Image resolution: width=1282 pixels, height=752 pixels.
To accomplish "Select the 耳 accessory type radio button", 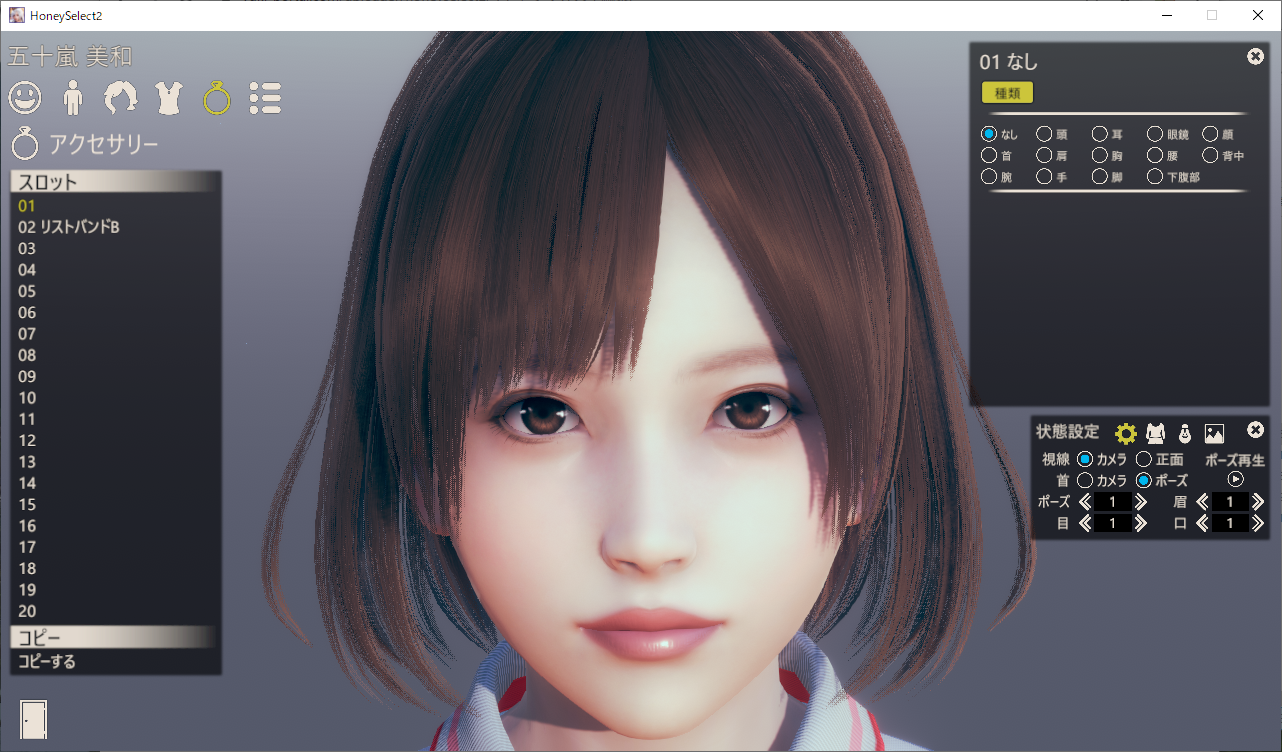I will pyautogui.click(x=1100, y=133).
